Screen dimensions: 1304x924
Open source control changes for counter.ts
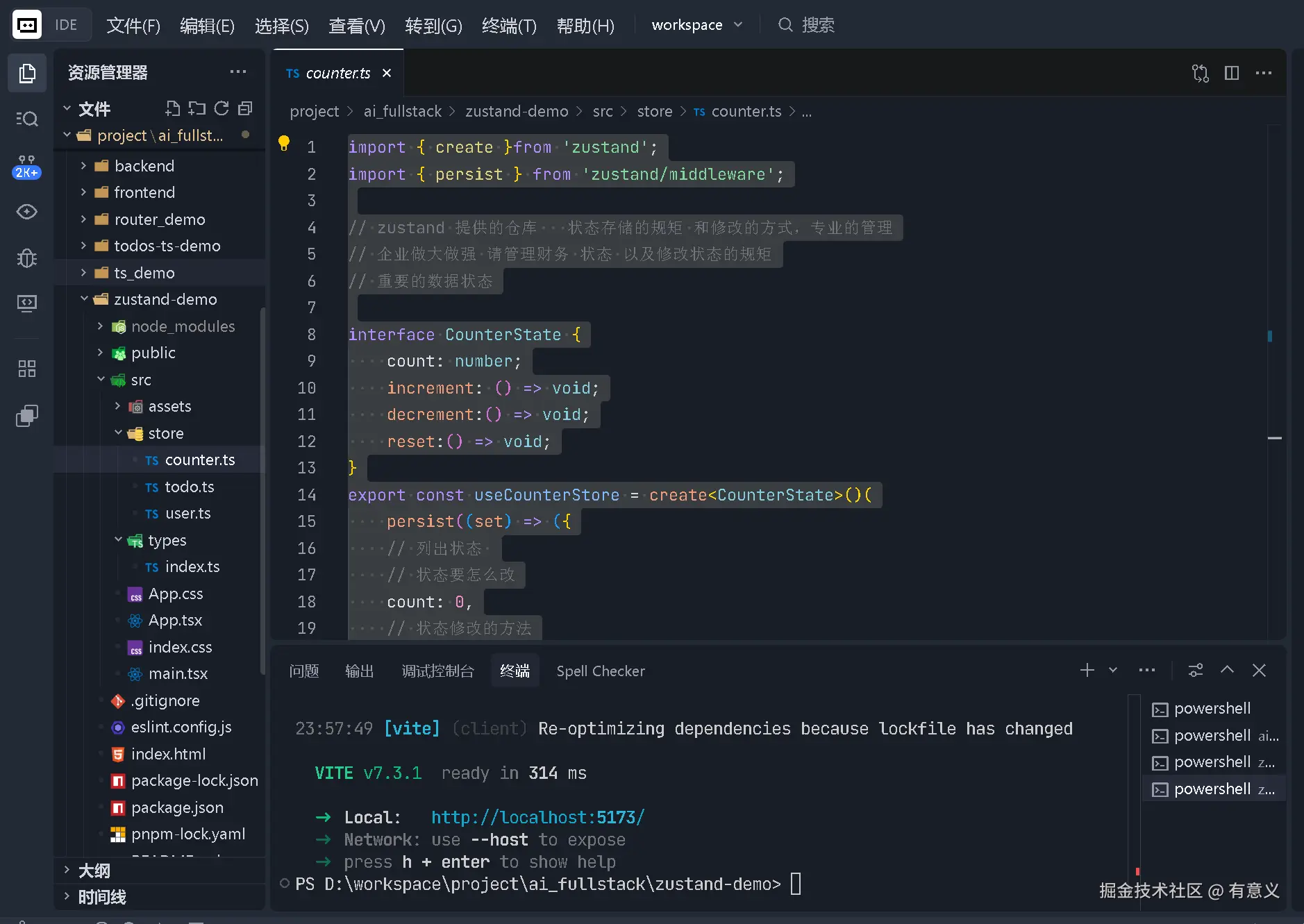coord(1201,73)
